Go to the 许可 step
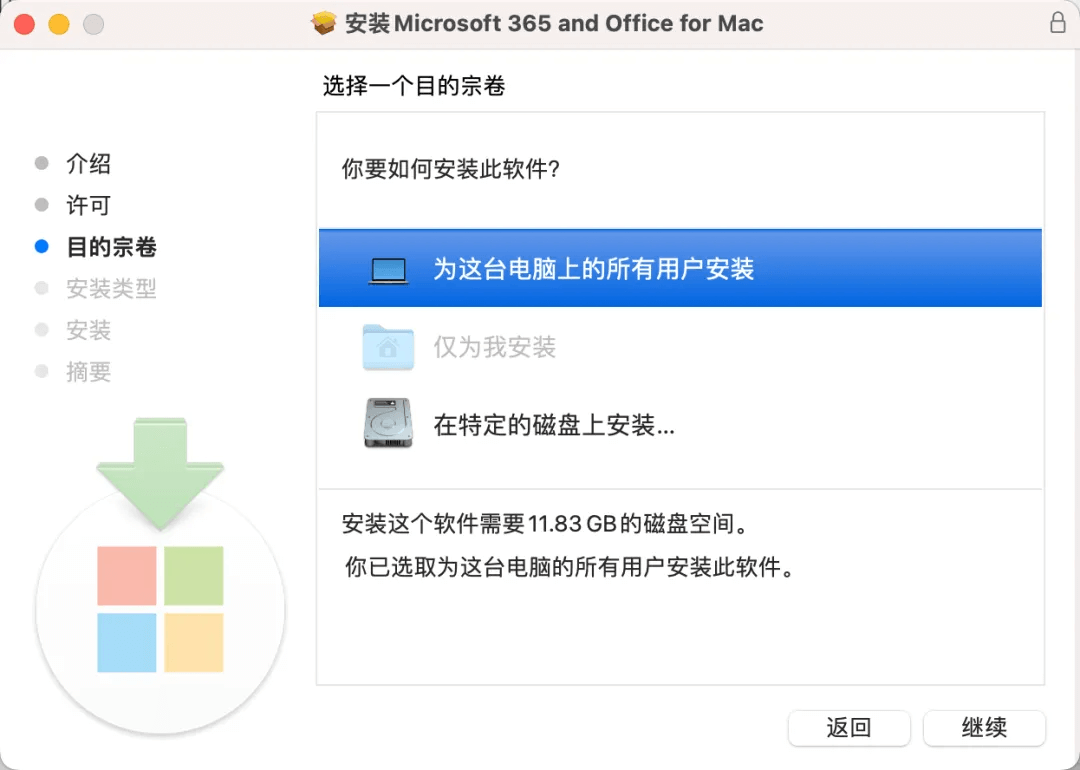1080x770 pixels. point(88,205)
